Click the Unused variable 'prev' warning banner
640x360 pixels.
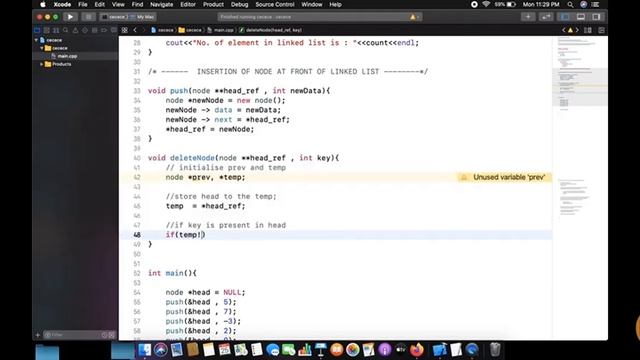504,177
